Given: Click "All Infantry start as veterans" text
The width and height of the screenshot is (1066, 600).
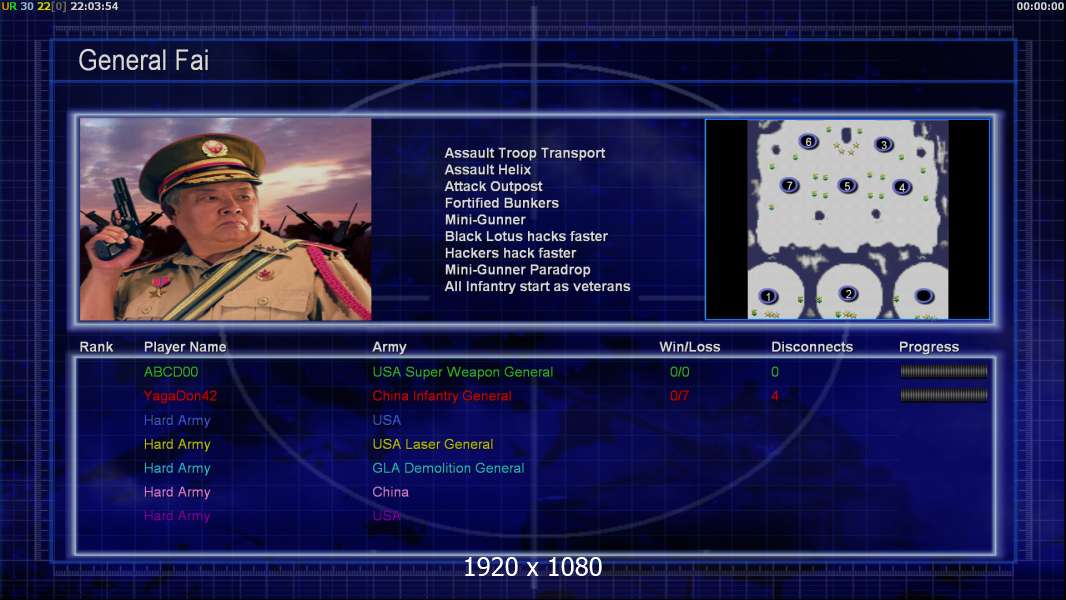Looking at the screenshot, I should (x=537, y=286).
